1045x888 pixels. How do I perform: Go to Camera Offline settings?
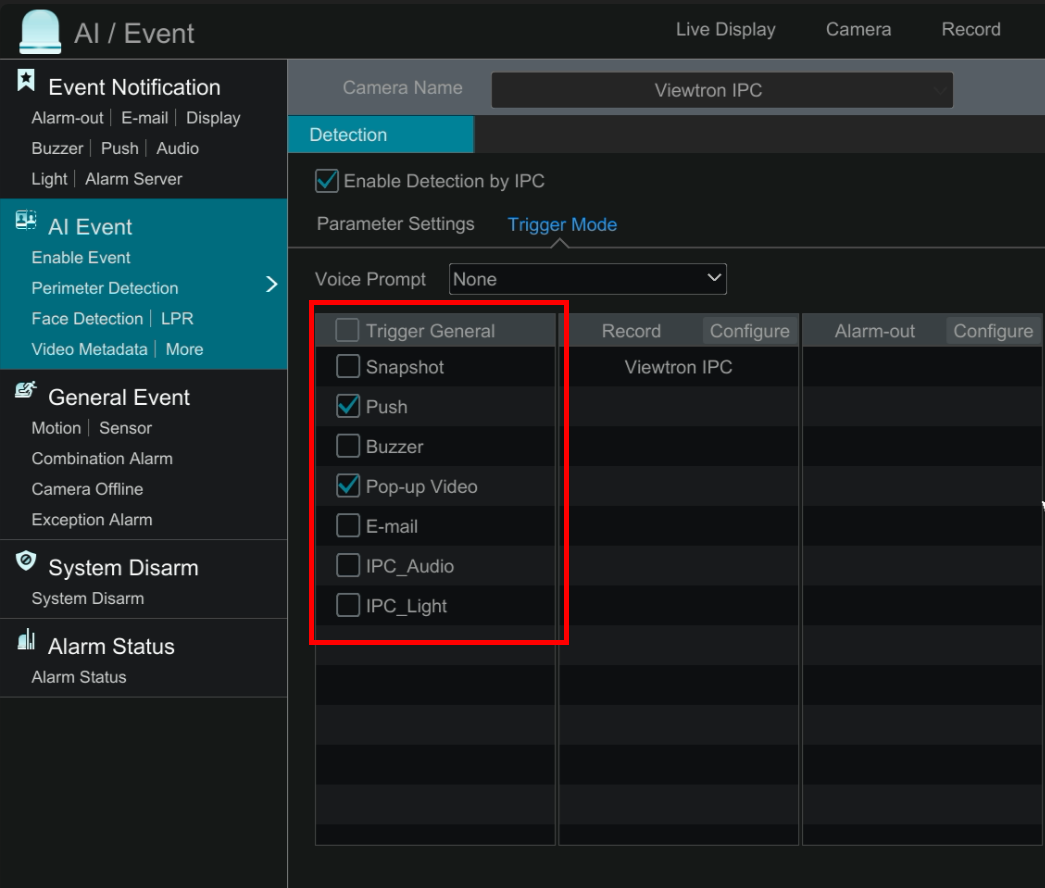coord(87,489)
